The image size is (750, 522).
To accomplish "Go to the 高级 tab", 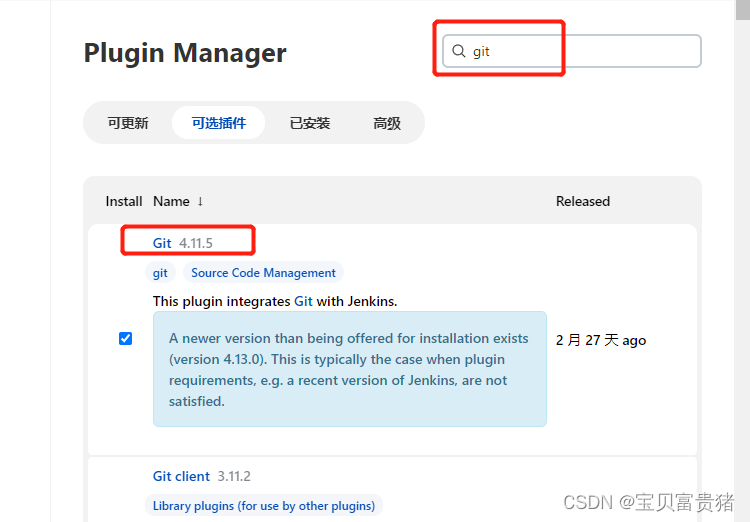I will (x=387, y=123).
